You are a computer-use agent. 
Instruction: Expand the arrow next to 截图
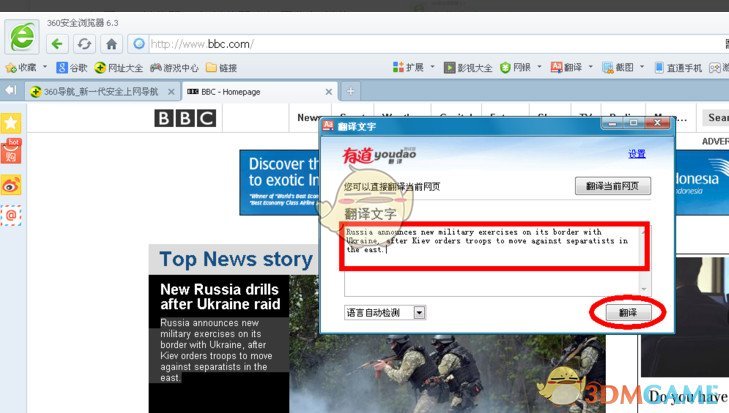(x=642, y=67)
